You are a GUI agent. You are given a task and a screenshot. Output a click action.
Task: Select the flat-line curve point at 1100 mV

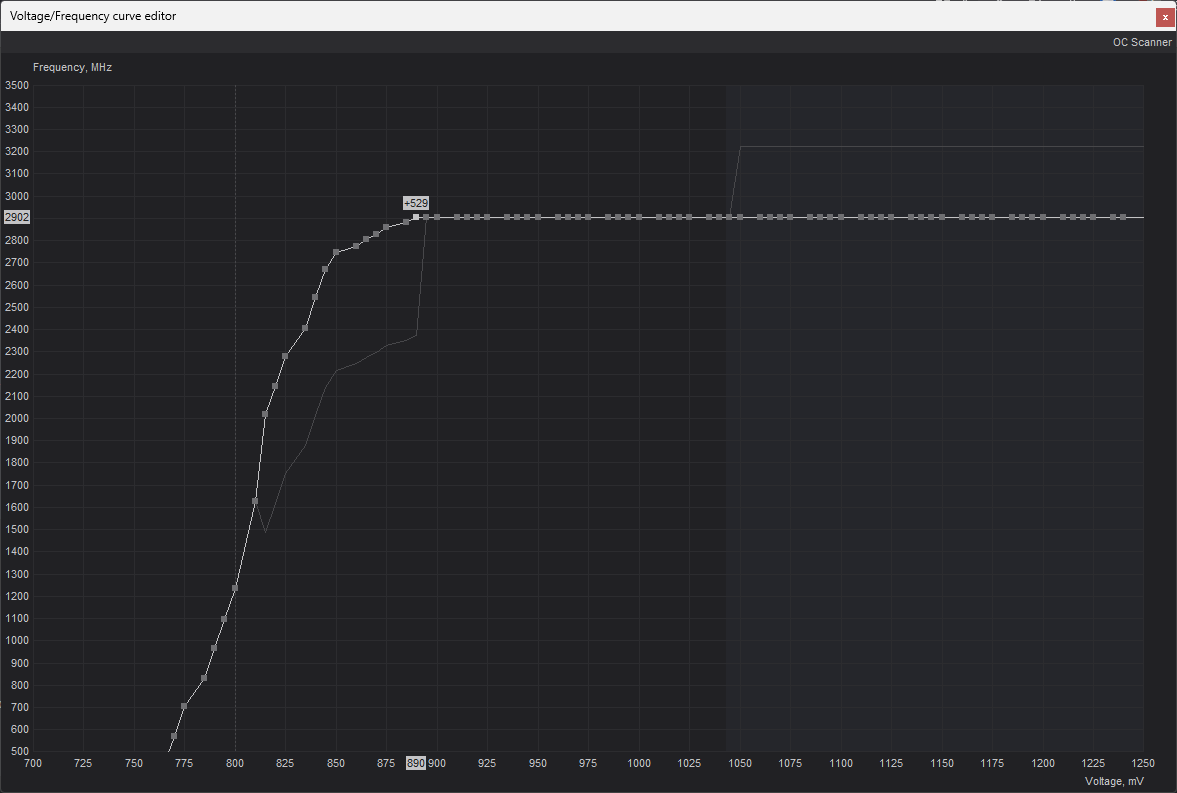tap(841, 217)
